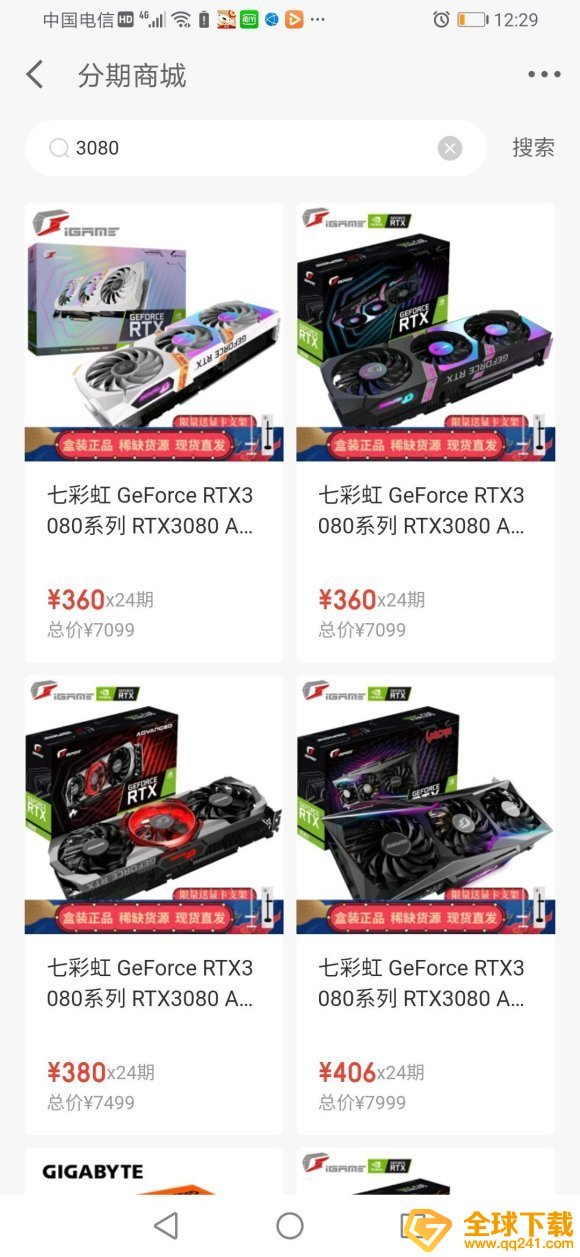Open the red-fan iGame Advanced card image
The height and width of the screenshot is (1257, 580).
pos(154,804)
